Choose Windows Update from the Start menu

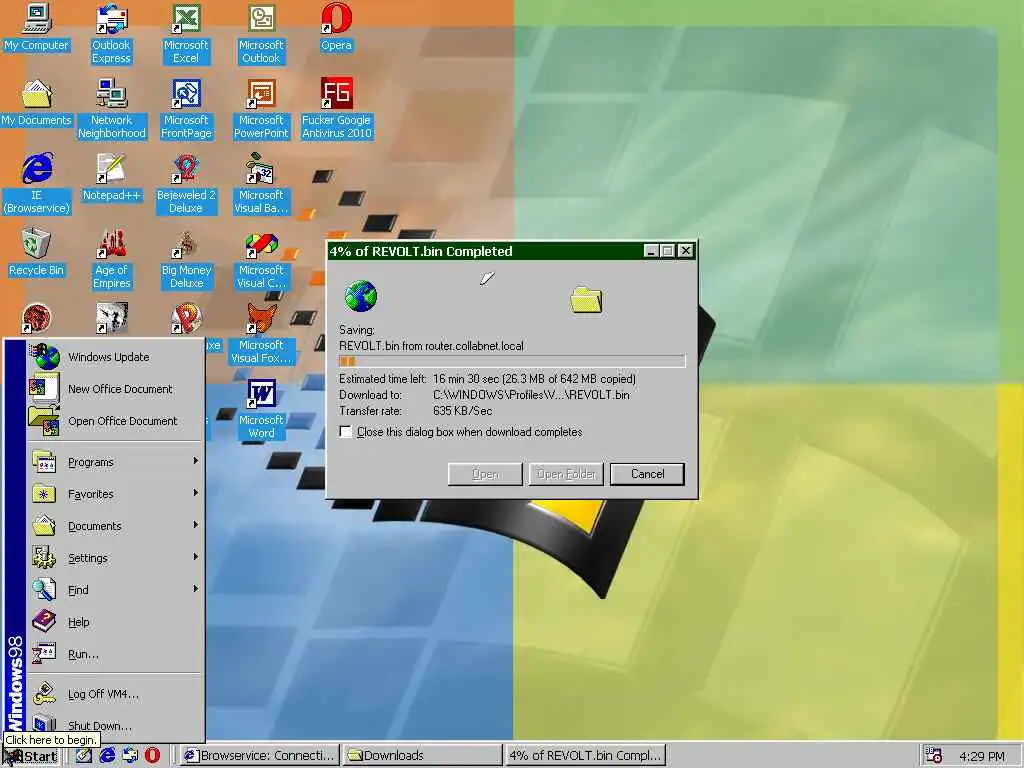tap(116, 357)
